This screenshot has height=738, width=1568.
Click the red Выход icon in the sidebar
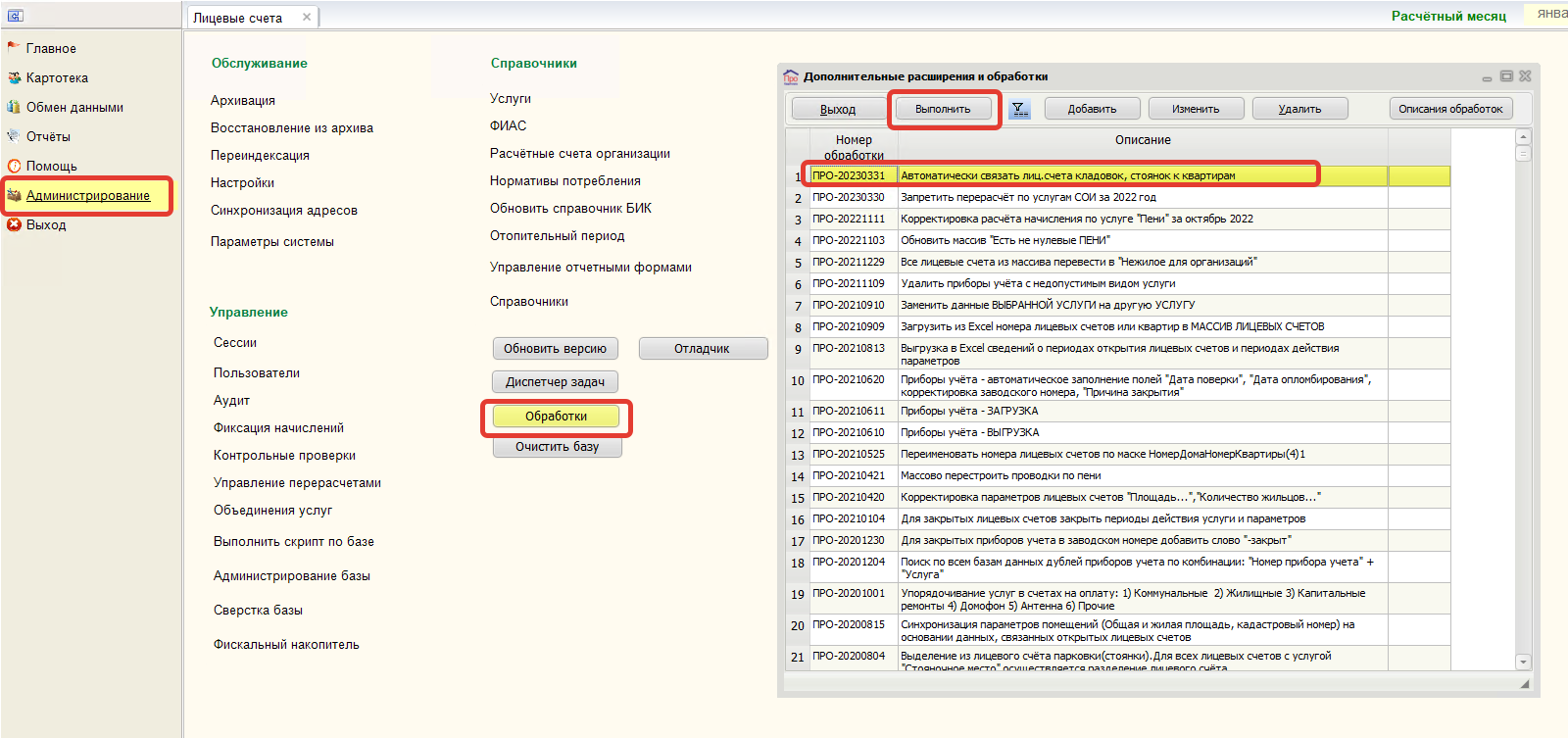tap(14, 224)
